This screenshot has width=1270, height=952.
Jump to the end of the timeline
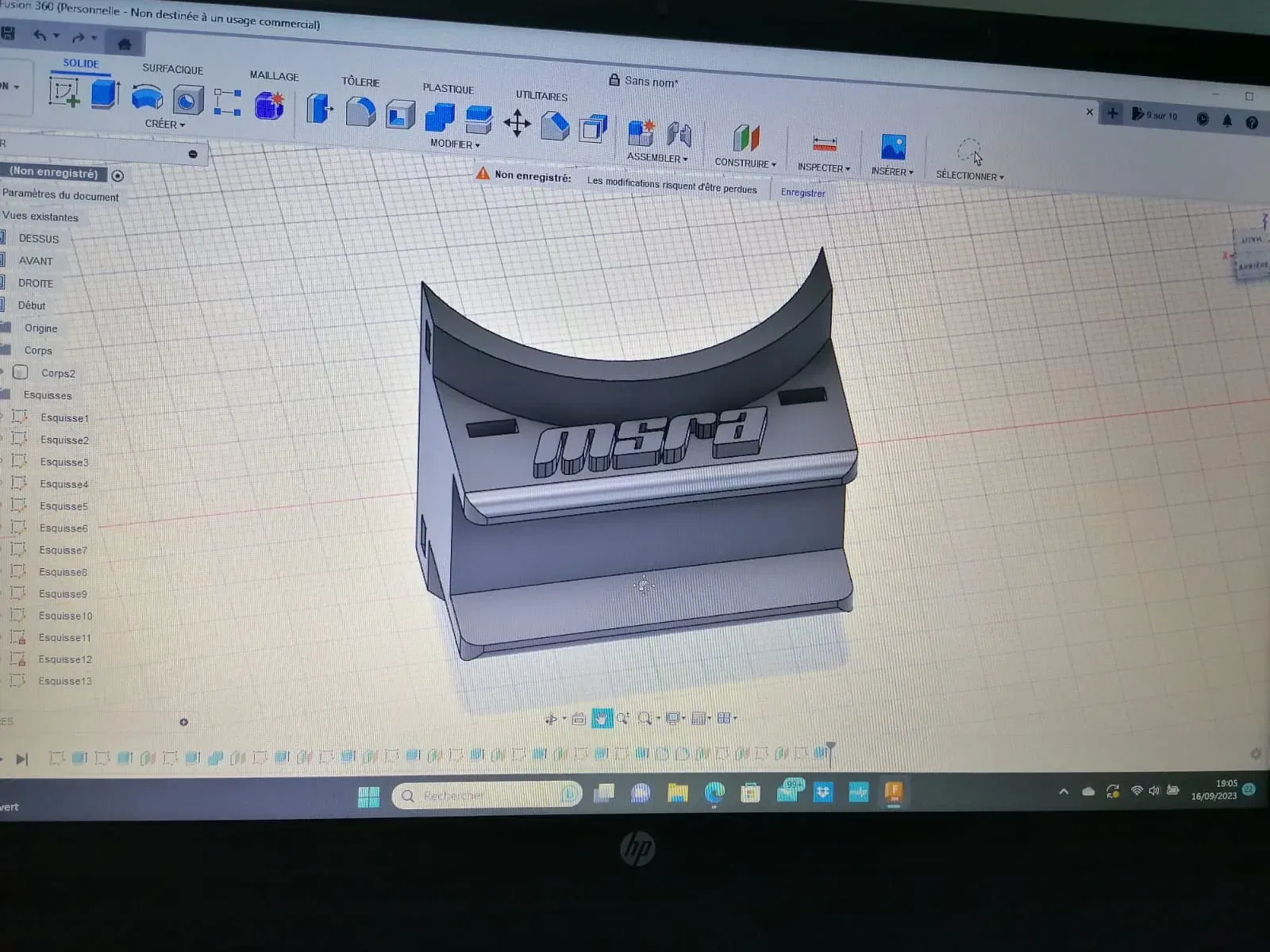(x=21, y=759)
